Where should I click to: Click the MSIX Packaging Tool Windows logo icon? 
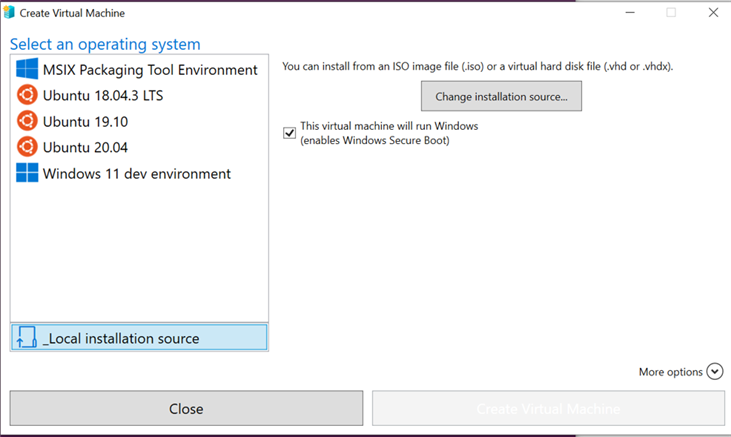coord(27,69)
